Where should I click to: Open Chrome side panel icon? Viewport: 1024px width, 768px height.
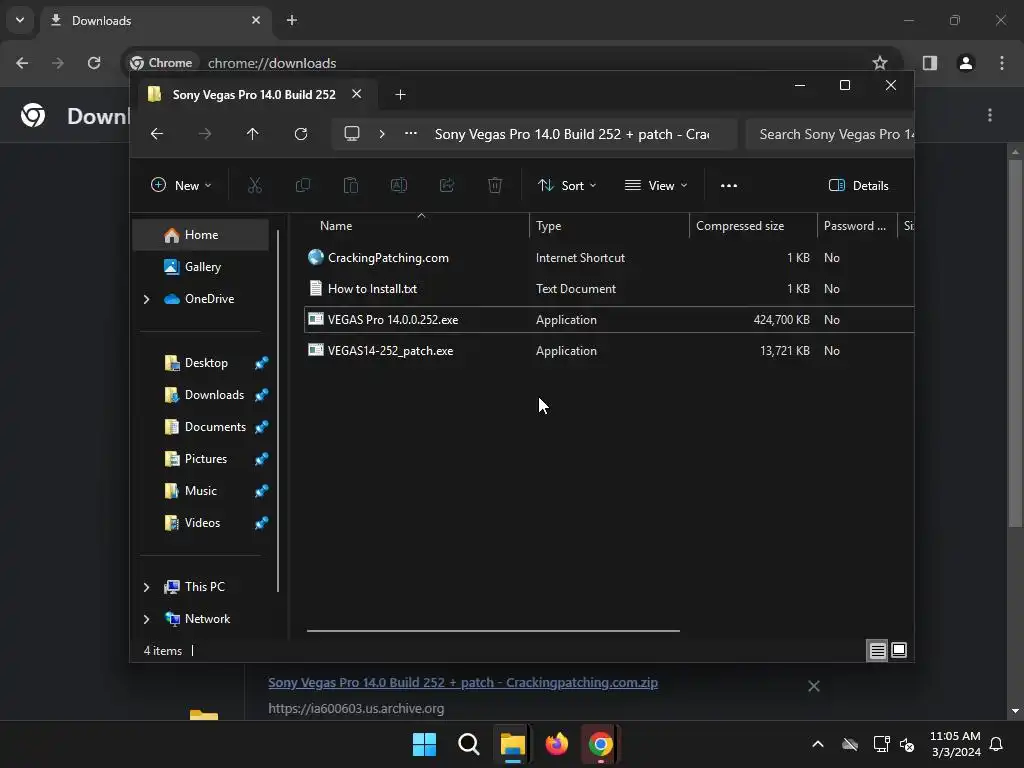(929, 63)
